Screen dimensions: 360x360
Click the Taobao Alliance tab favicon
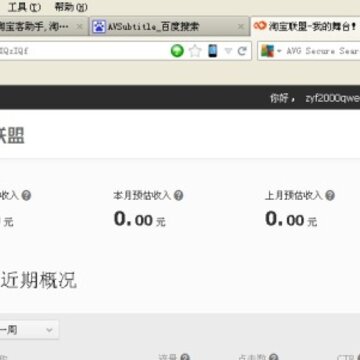pos(260,25)
